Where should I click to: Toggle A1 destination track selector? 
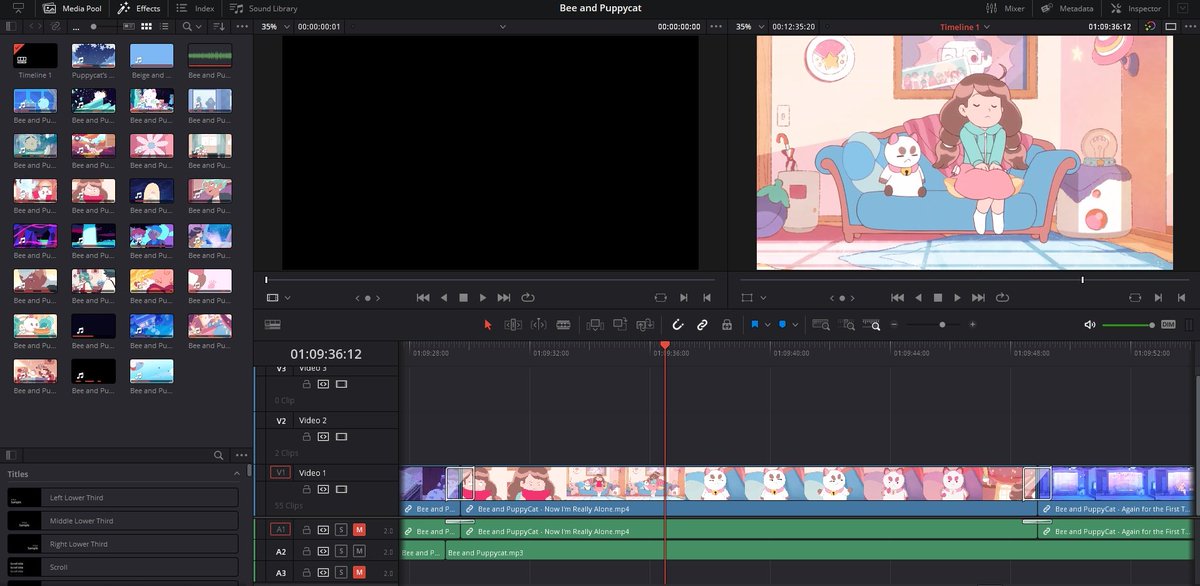(x=281, y=529)
